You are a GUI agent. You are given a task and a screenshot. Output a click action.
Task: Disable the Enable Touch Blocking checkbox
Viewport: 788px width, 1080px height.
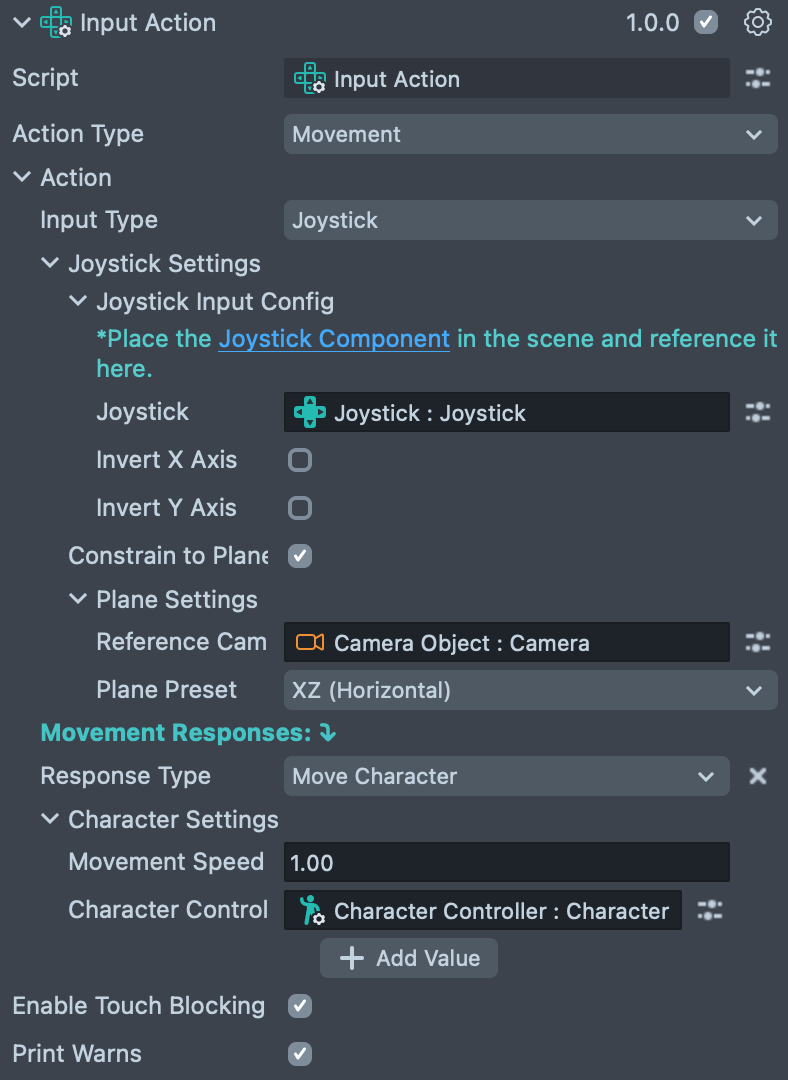pos(300,1006)
